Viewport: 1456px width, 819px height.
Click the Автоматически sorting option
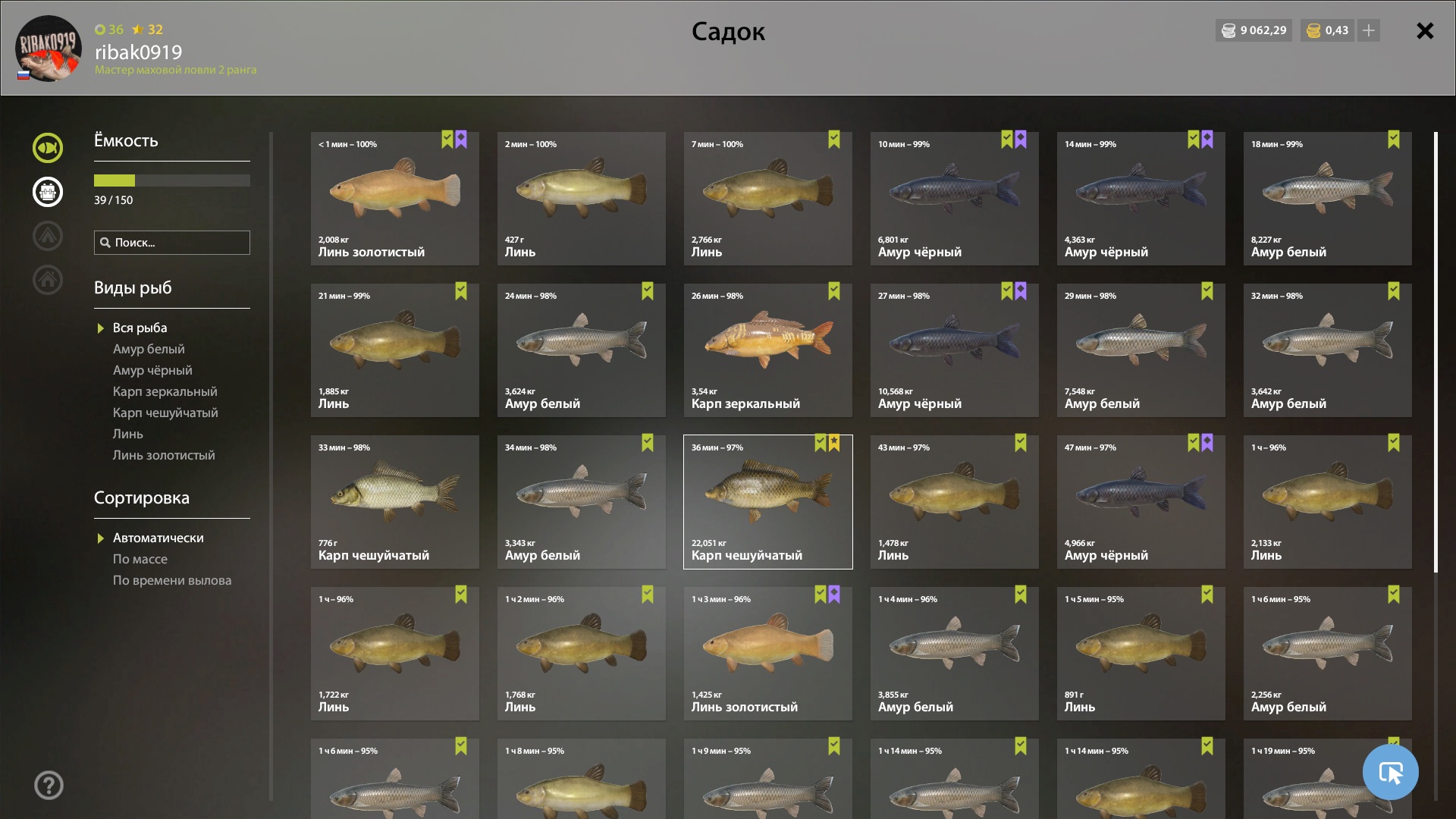click(158, 538)
